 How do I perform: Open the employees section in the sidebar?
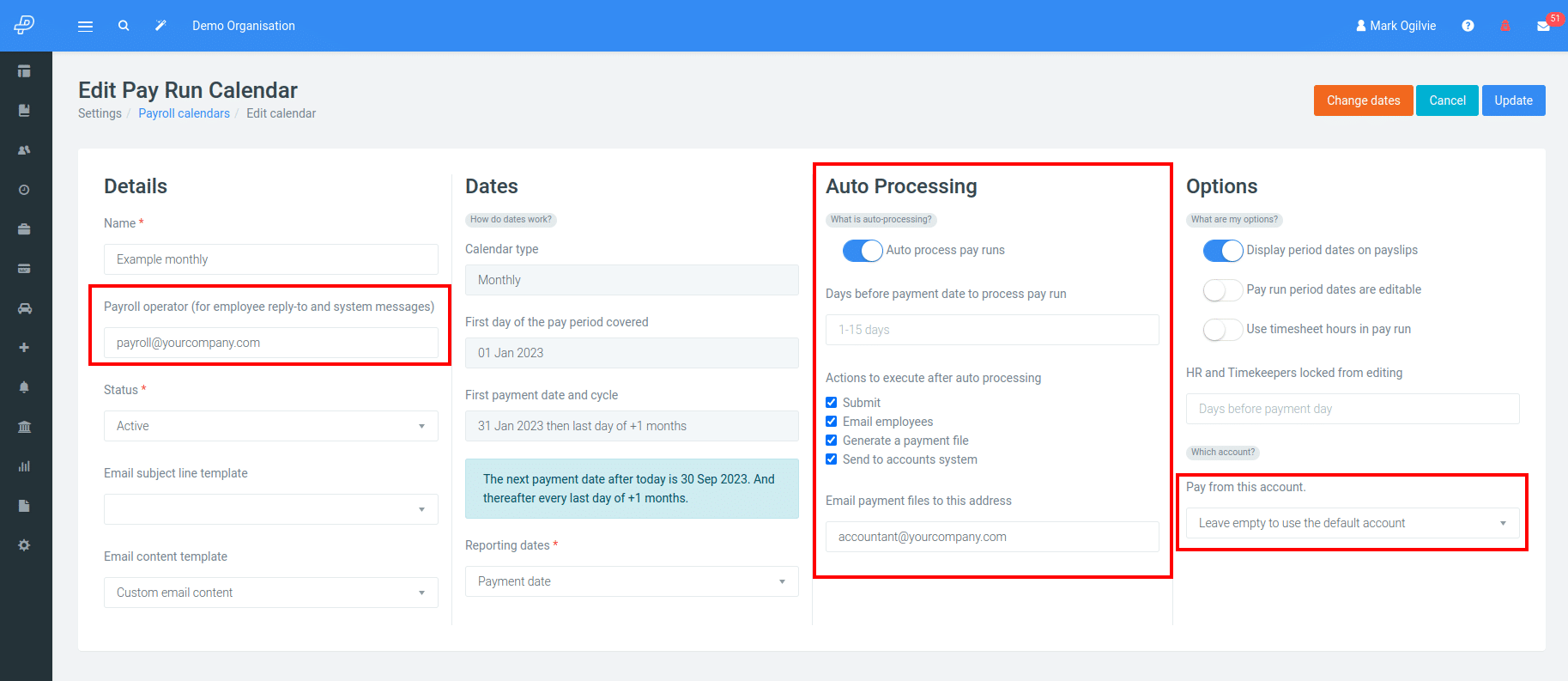24,149
